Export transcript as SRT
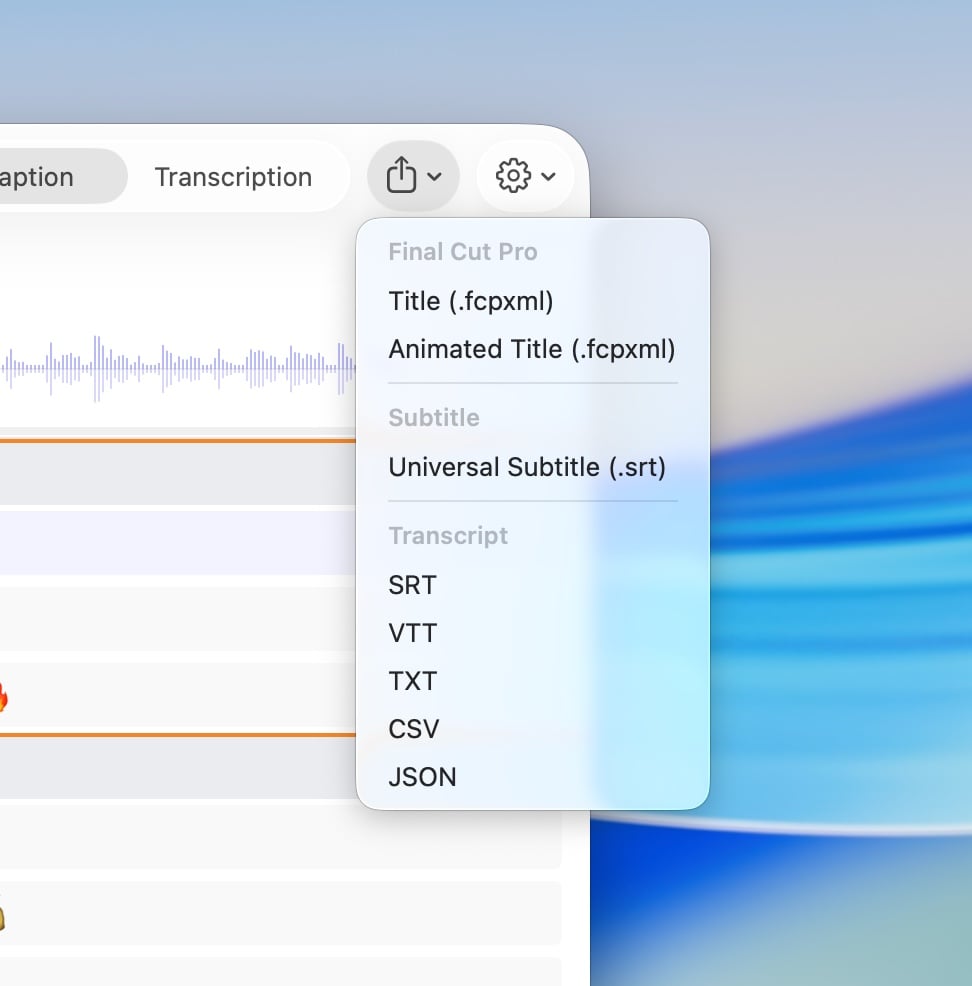Viewport: 972px width, 986px height. click(412, 585)
